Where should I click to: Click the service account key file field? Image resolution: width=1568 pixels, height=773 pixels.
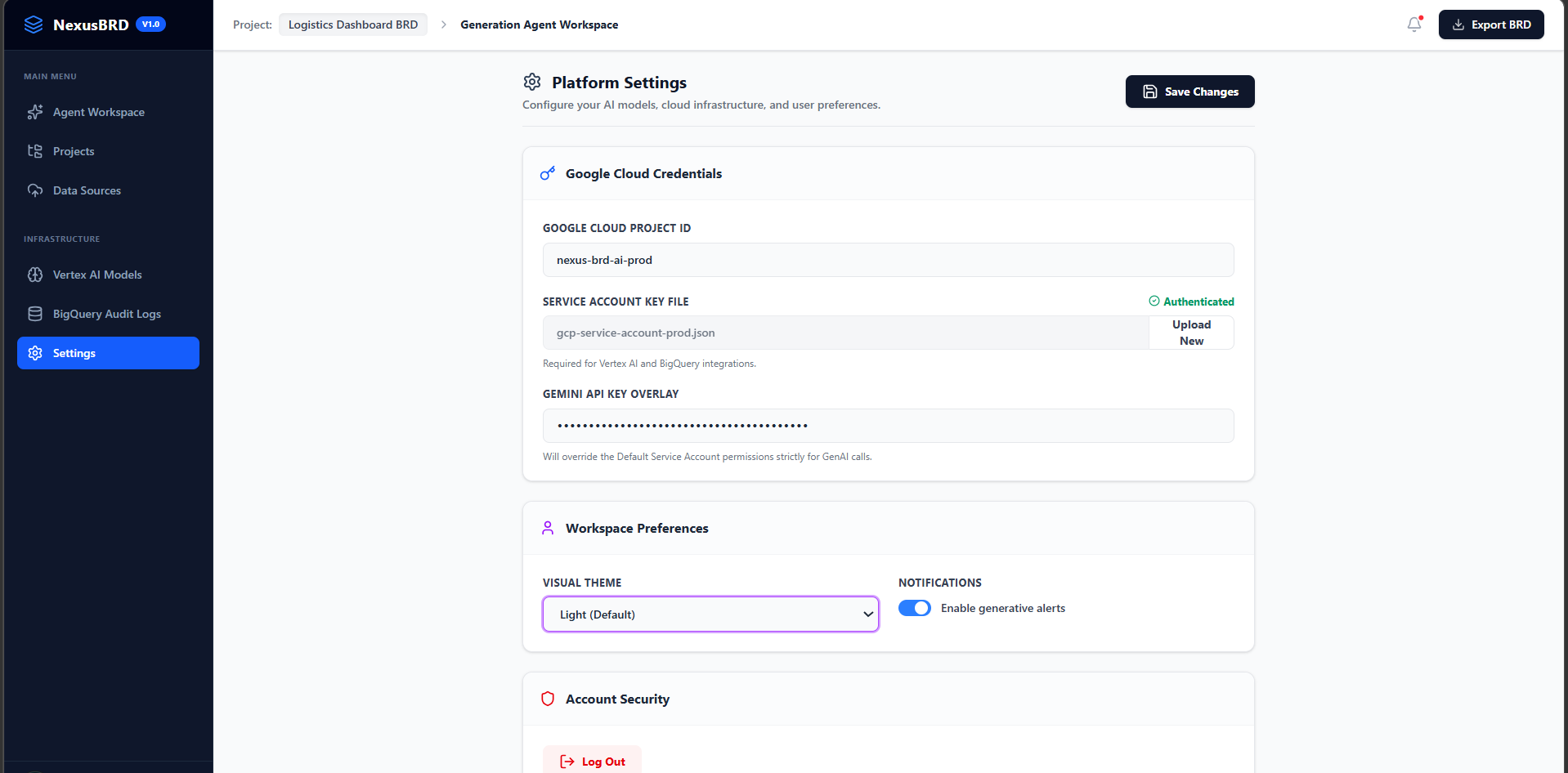845,333
